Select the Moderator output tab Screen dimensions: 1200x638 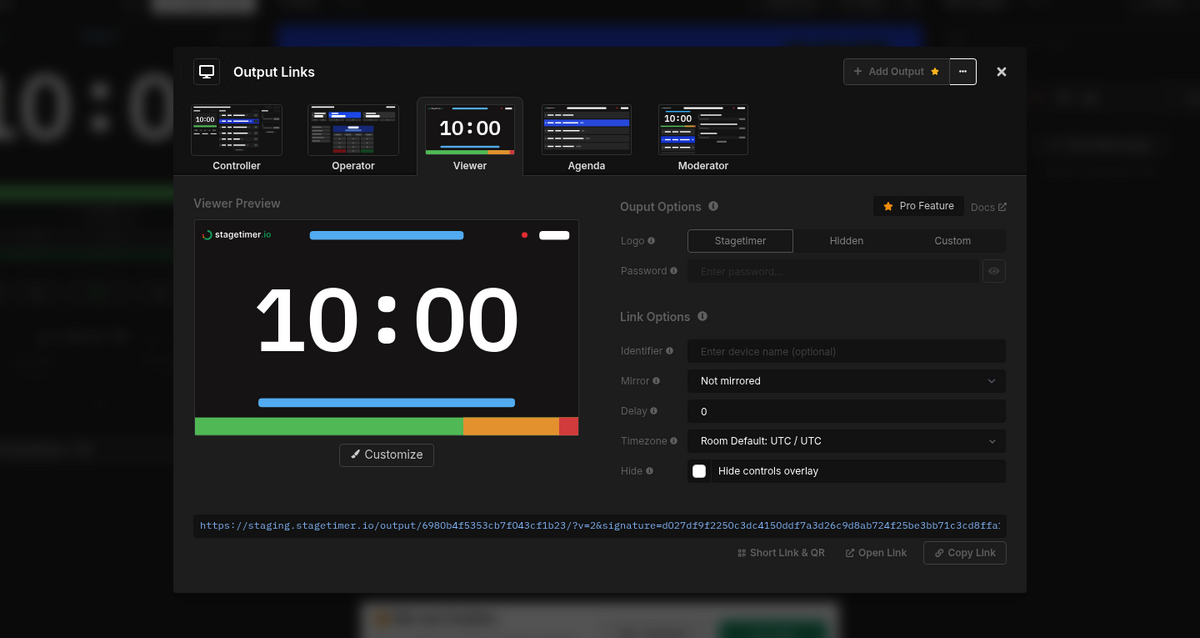pos(703,137)
